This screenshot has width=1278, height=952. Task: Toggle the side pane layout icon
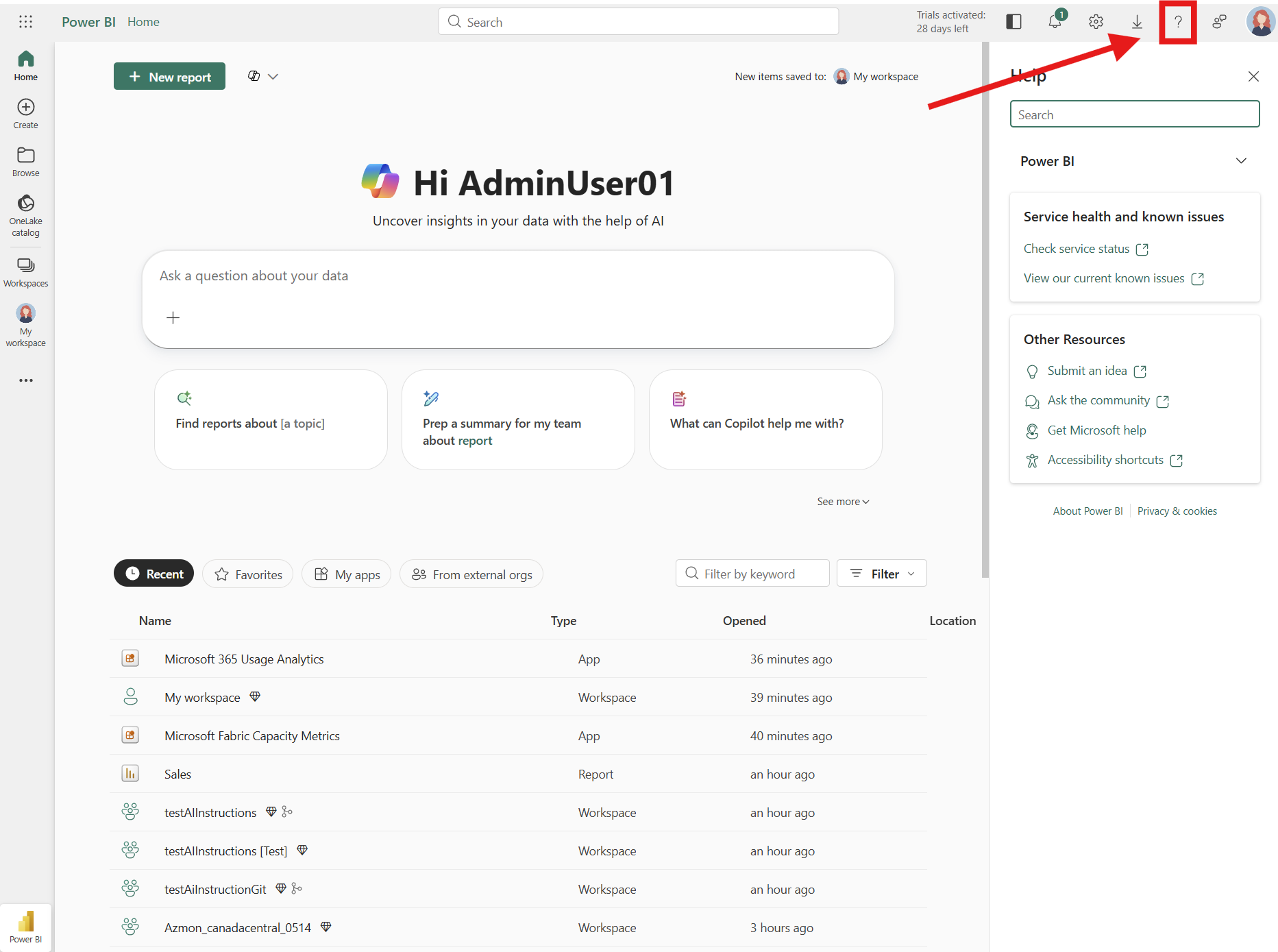(x=1013, y=22)
